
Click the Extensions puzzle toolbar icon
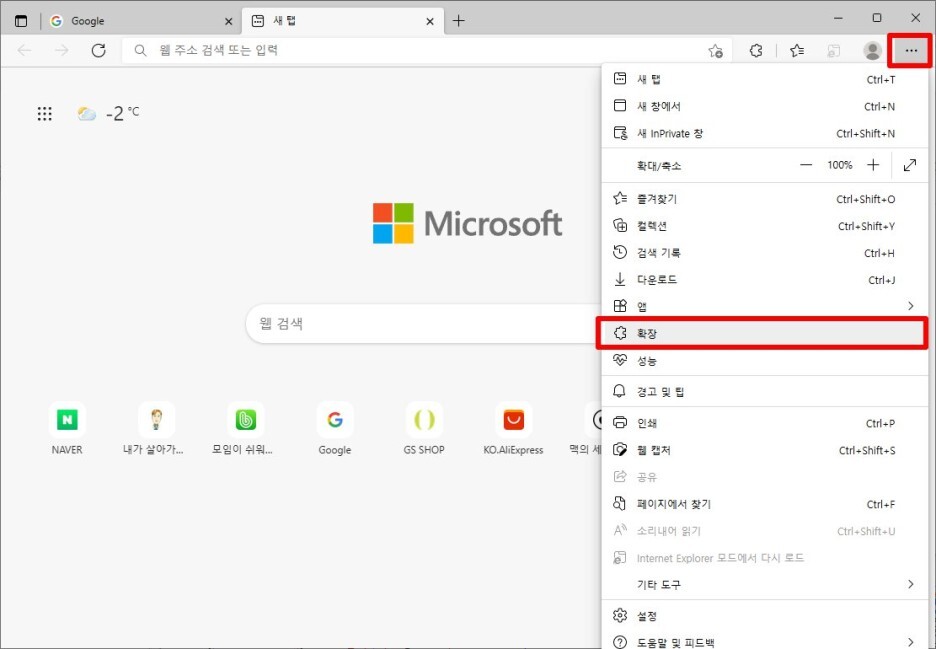756,51
